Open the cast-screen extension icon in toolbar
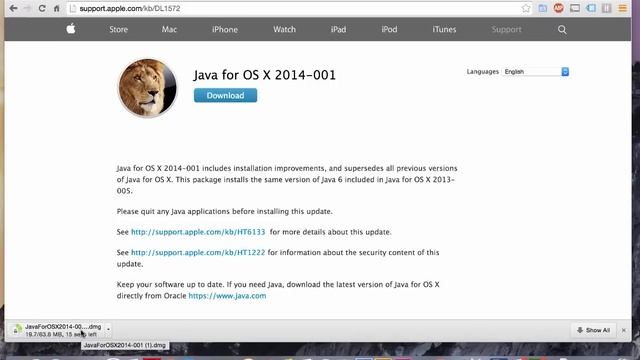 [575, 8]
